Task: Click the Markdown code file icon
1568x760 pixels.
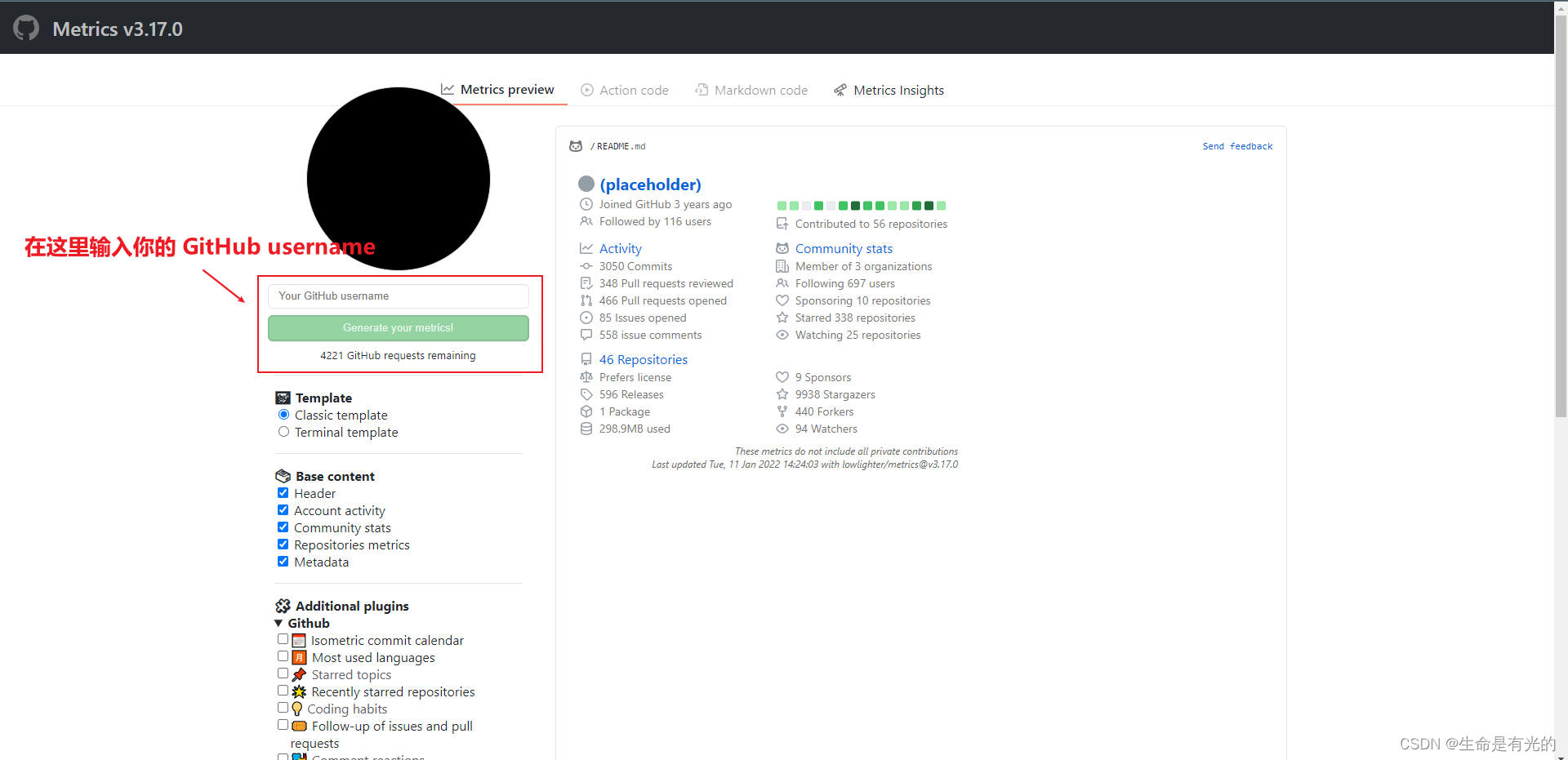Action: 702,90
